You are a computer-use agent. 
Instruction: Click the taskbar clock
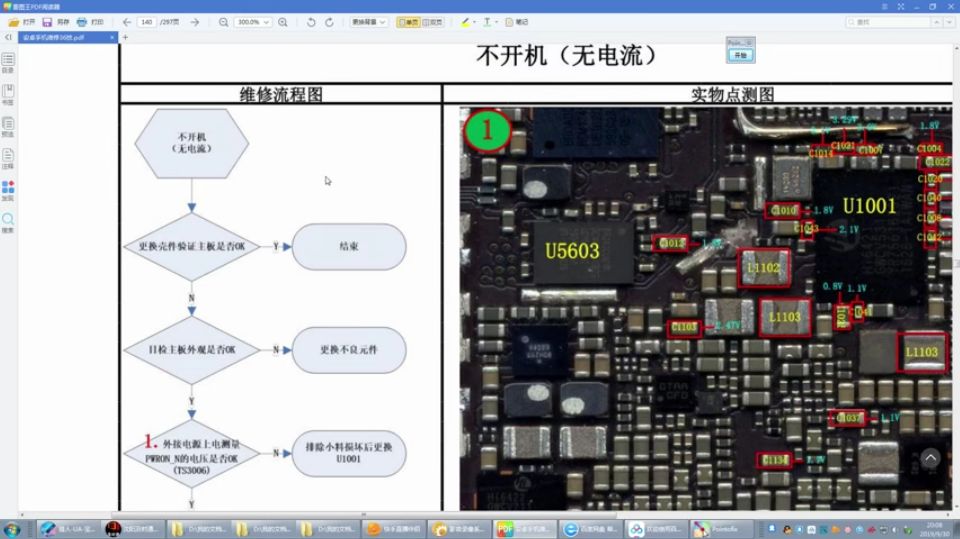[x=934, y=529]
